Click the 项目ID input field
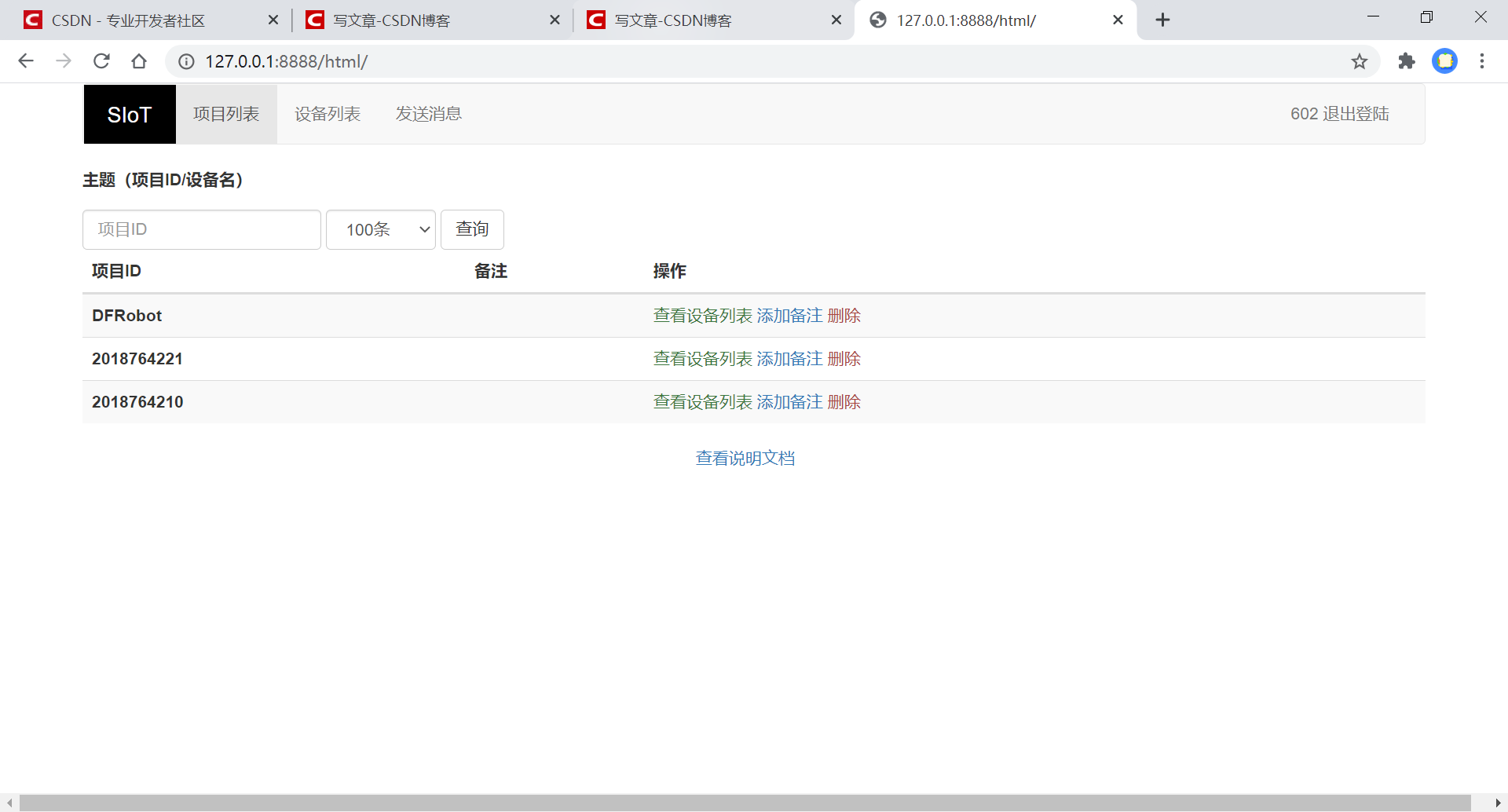Screen dimensions: 1508x812 tap(201, 229)
